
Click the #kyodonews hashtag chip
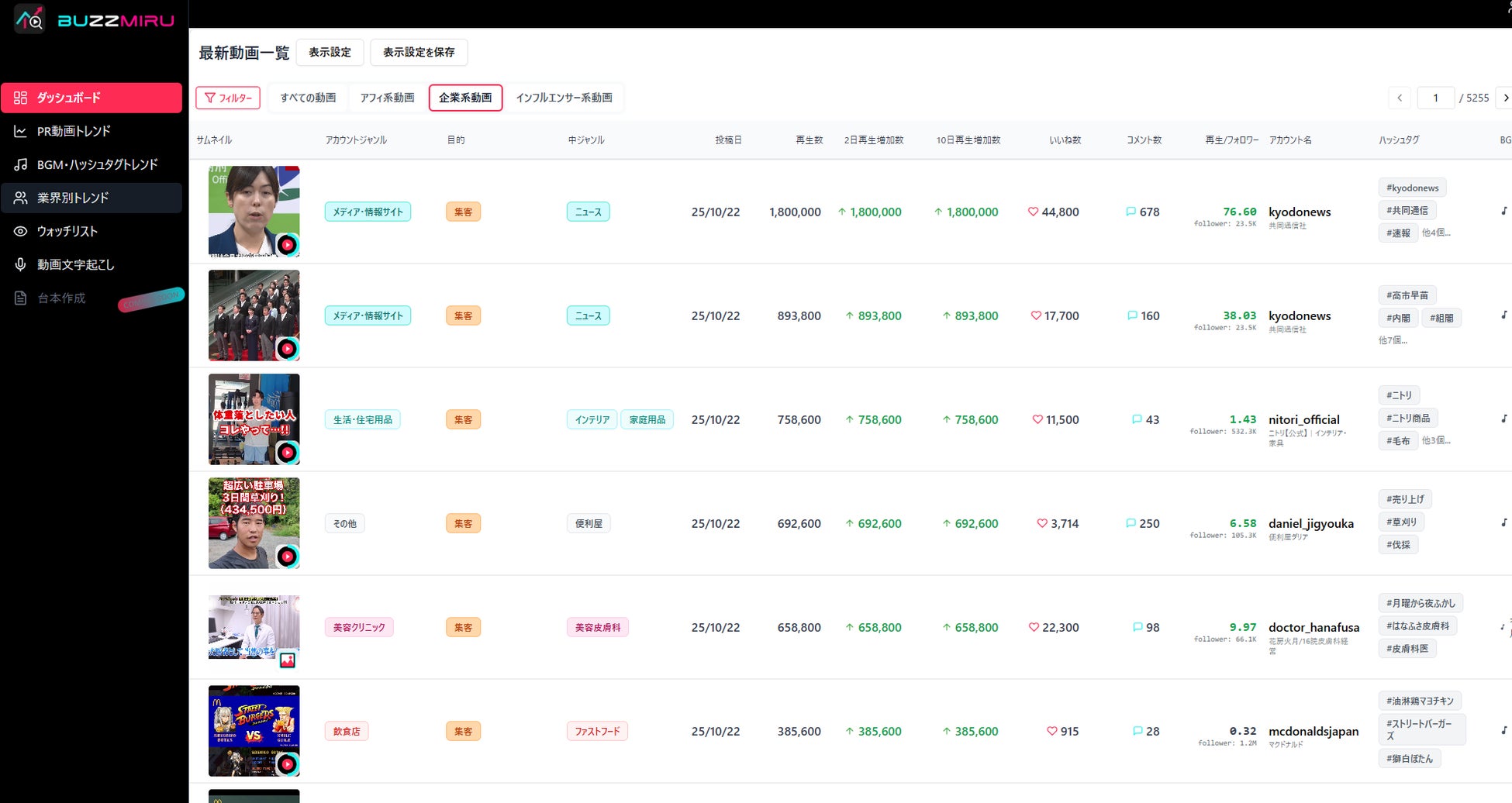click(x=1412, y=188)
